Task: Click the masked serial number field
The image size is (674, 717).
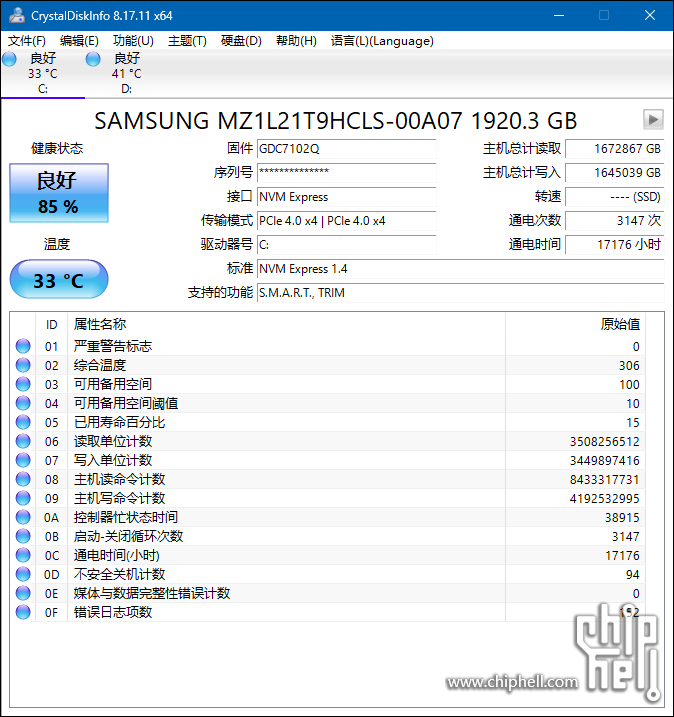Action: (346, 173)
